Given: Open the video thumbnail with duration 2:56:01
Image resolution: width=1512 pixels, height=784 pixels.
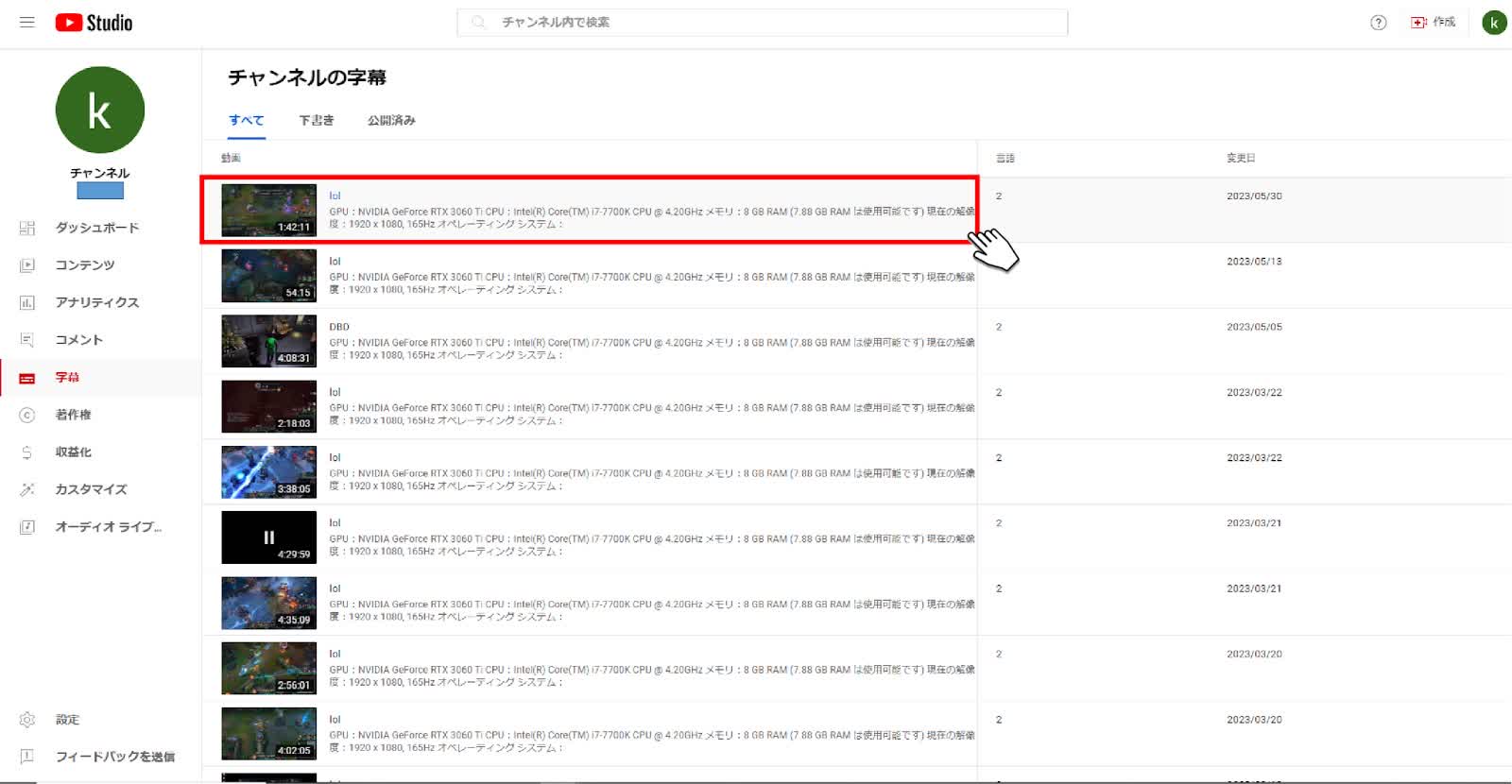Looking at the screenshot, I should pos(268,668).
